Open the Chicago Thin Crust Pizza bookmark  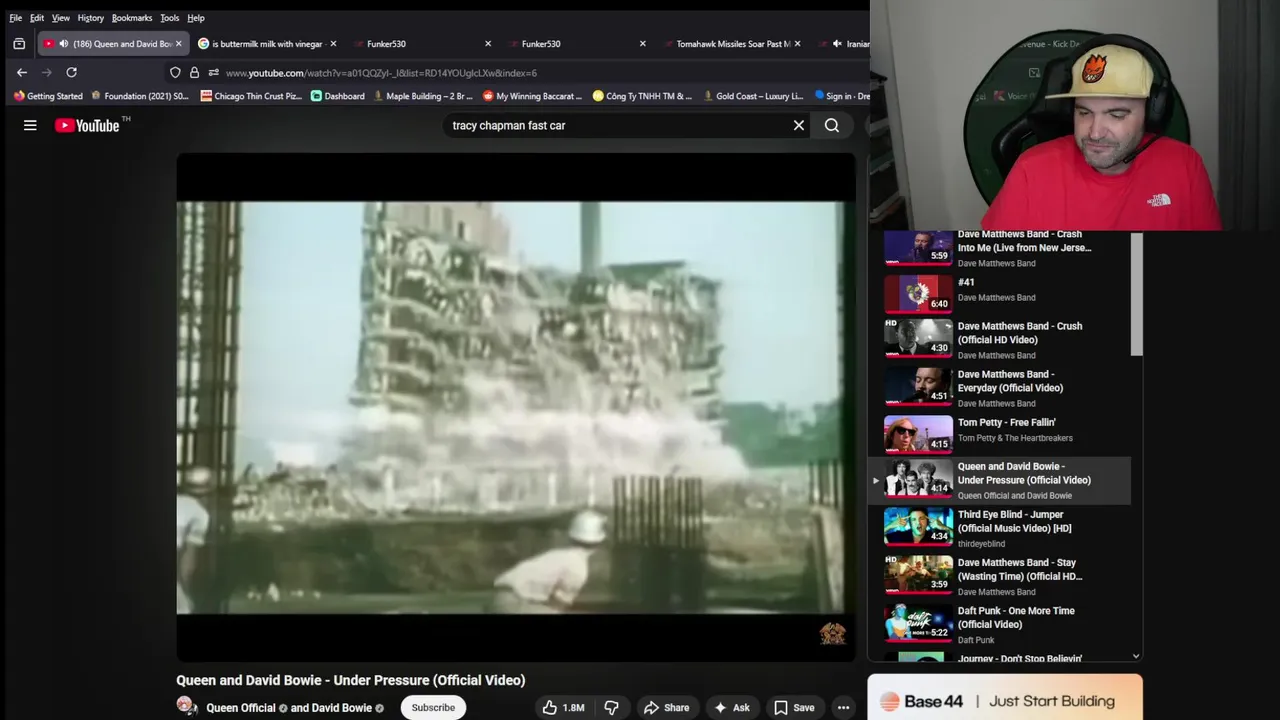pyautogui.click(x=251, y=96)
